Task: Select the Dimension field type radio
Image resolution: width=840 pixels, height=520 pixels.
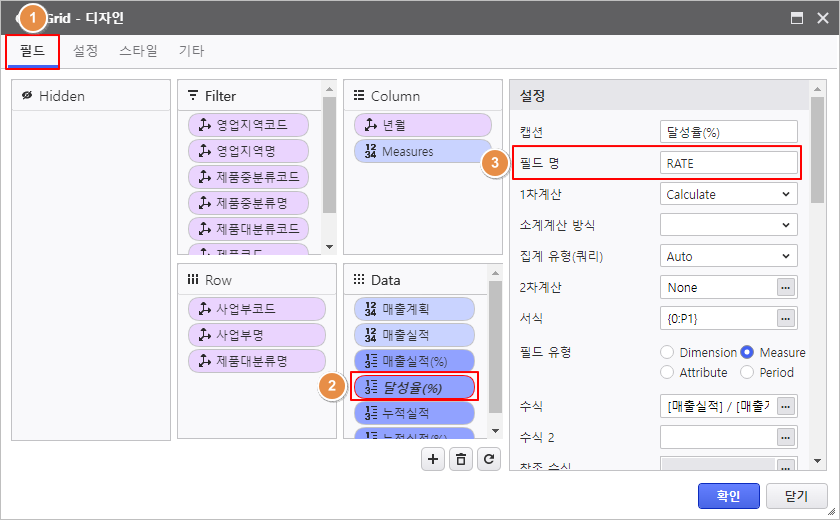Action: pos(667,352)
